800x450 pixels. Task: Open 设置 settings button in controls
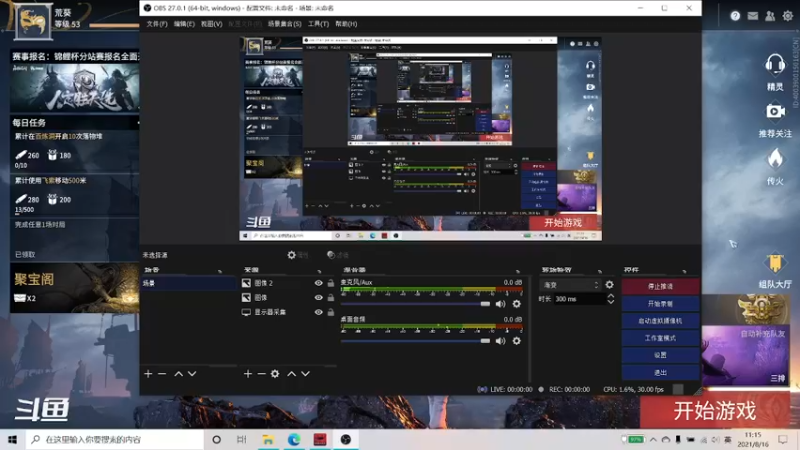660,355
